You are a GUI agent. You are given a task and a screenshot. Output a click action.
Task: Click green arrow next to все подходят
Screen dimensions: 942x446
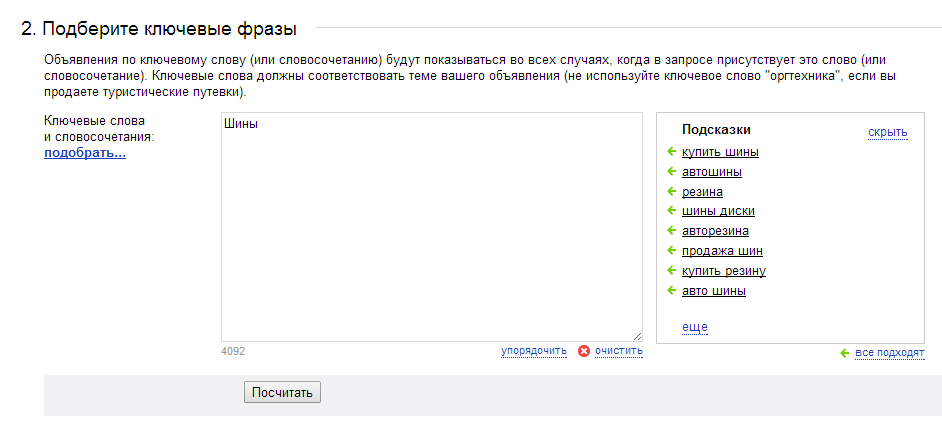845,353
